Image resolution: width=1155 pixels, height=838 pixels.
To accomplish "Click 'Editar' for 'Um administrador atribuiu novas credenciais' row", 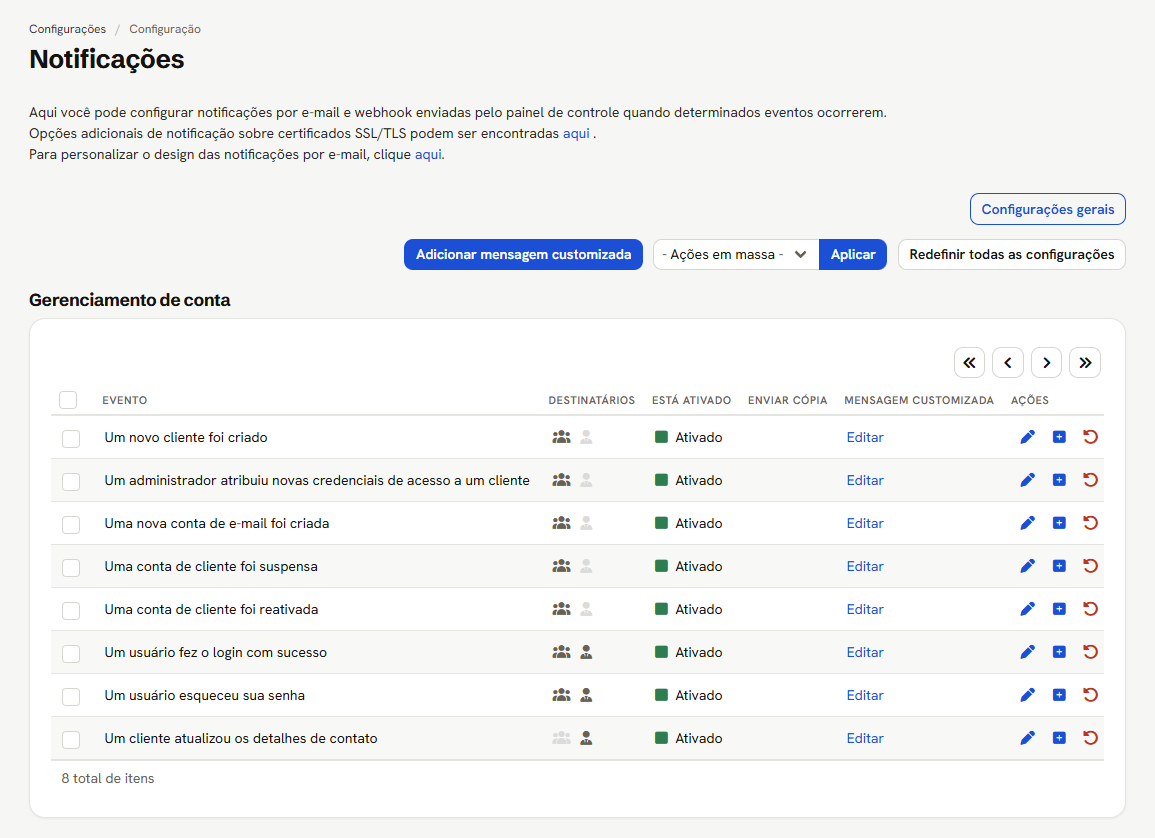I will (x=865, y=480).
